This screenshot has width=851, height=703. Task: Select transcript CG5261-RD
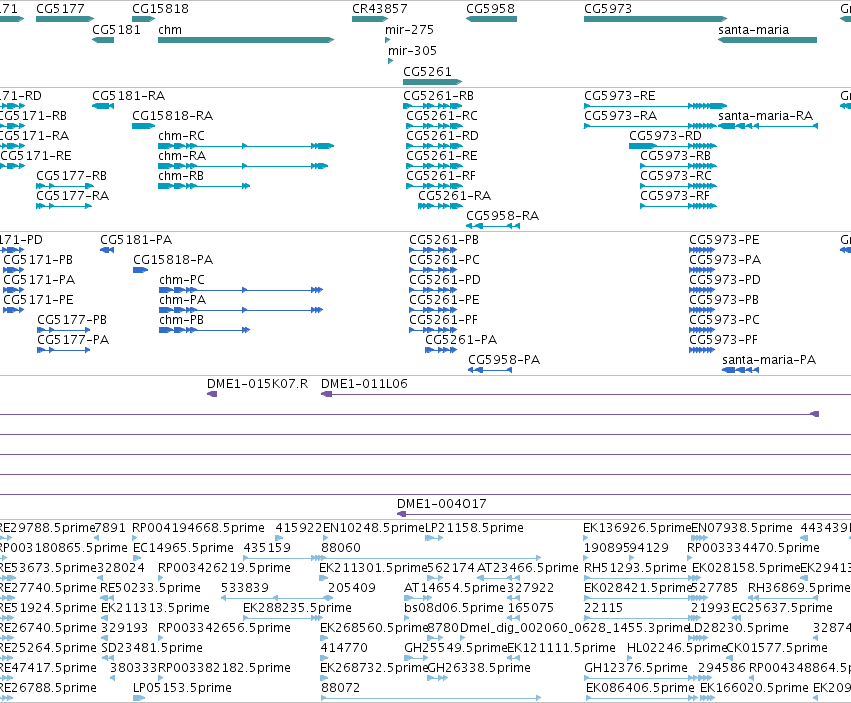(x=434, y=146)
